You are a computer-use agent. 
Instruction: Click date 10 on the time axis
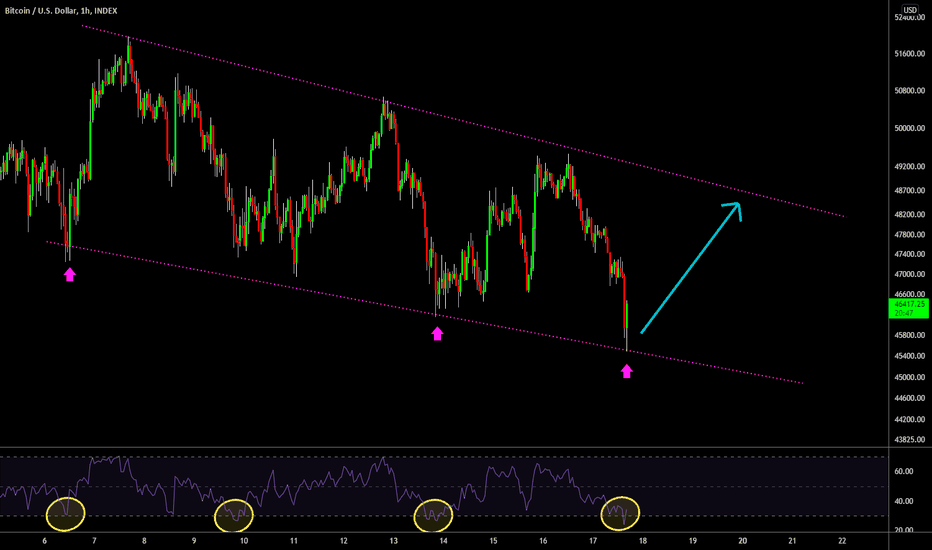tap(244, 541)
